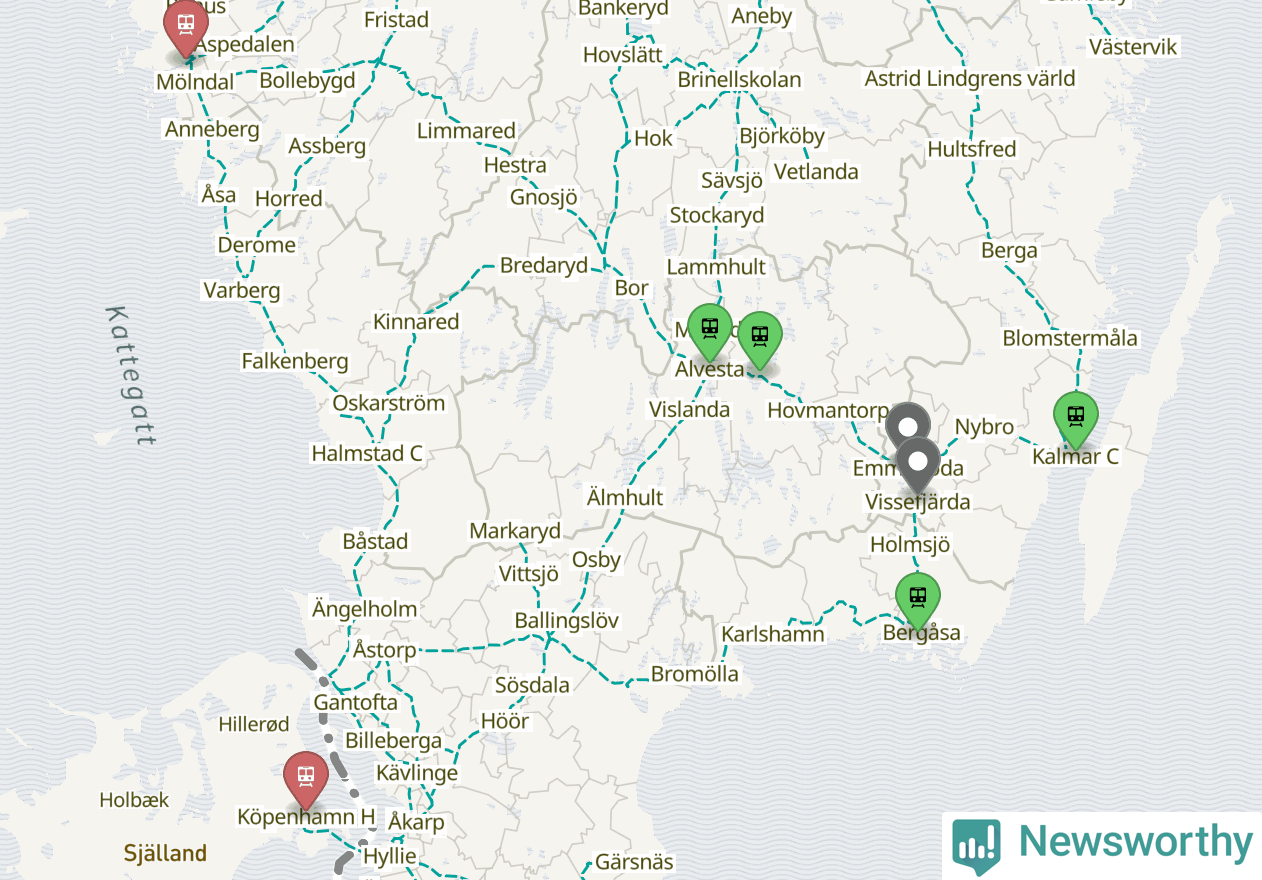Select the Varberg label on the coast

click(x=242, y=291)
